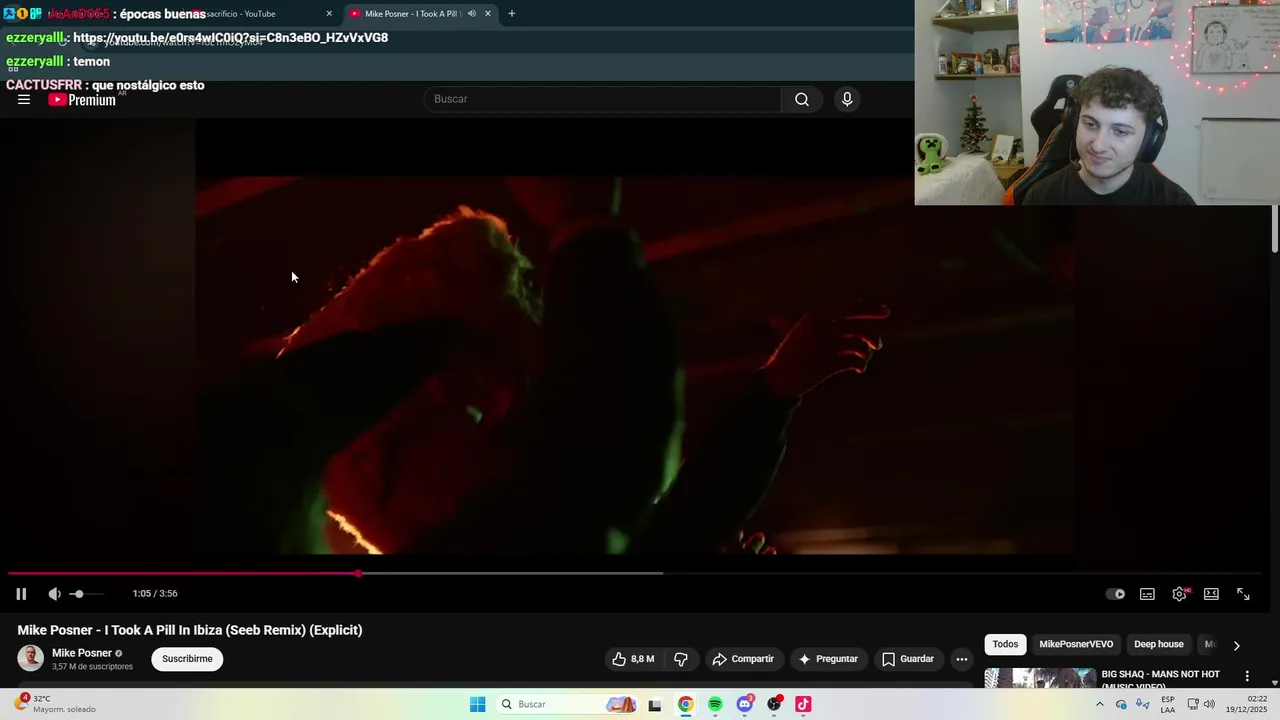Open Google Chrome from the taskbar
The image size is (1280, 720).
(x=685, y=704)
